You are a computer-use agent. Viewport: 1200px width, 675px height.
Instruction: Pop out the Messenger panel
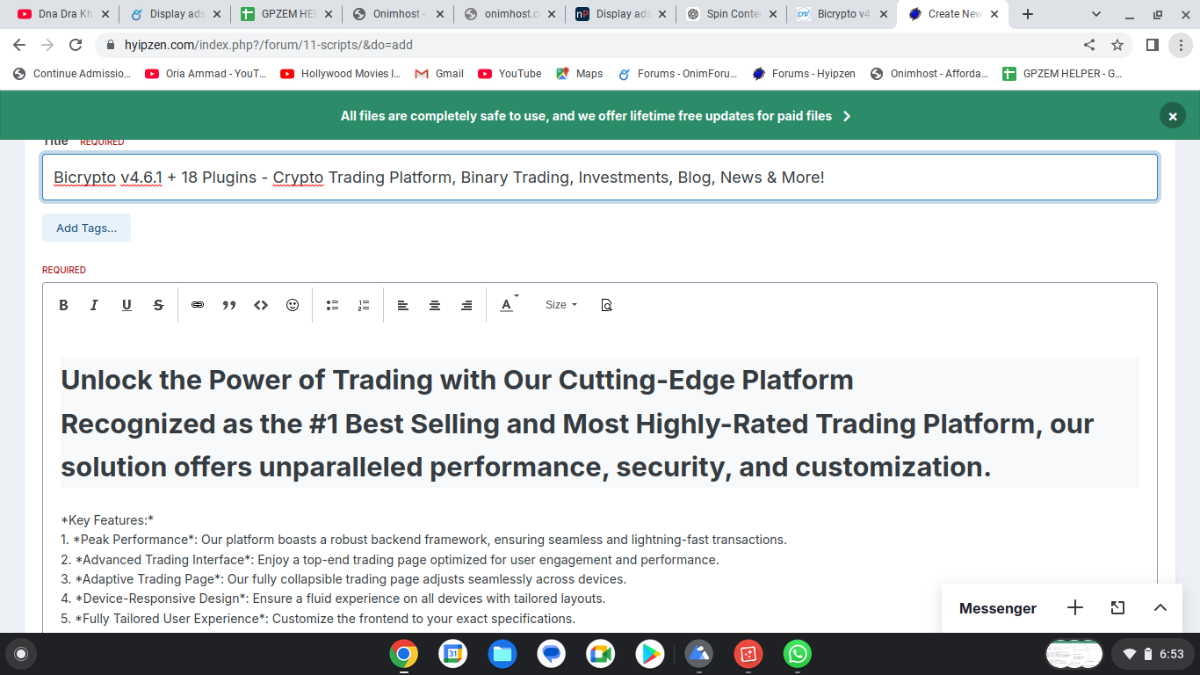point(1118,608)
